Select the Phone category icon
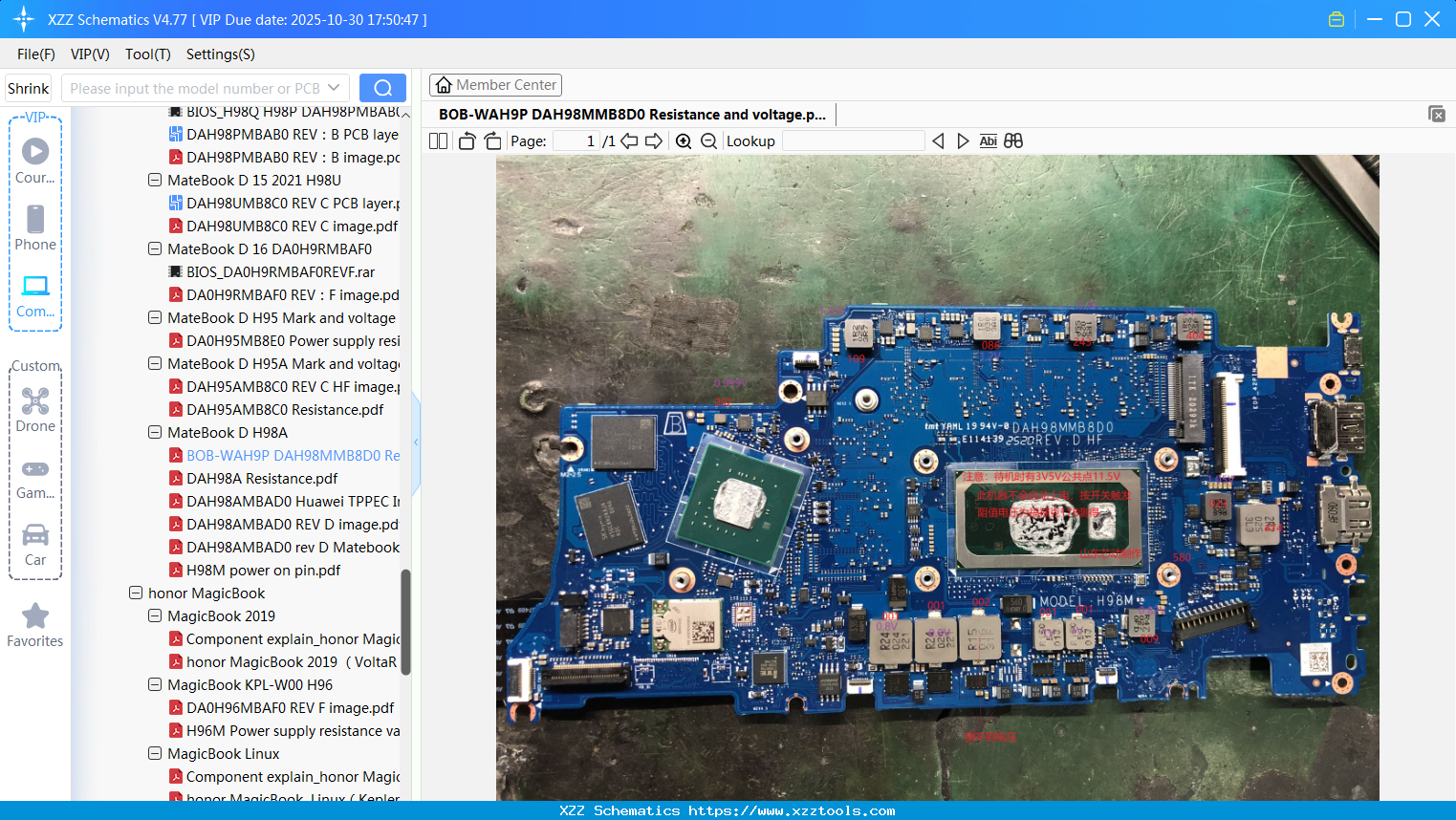Image resolution: width=1456 pixels, height=820 pixels. 35,227
